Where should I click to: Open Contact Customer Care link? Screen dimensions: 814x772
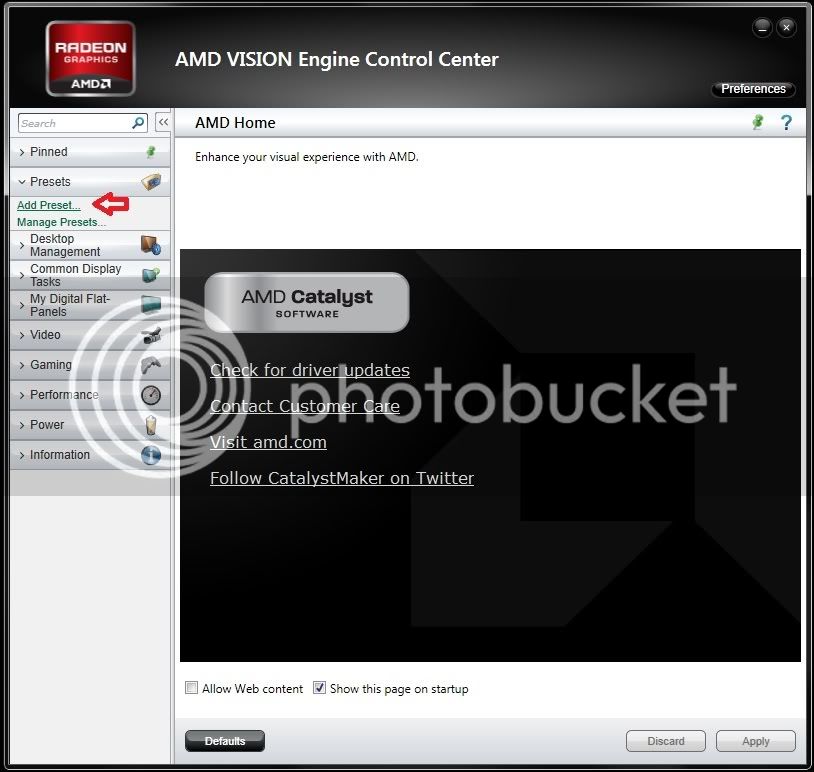click(x=305, y=406)
